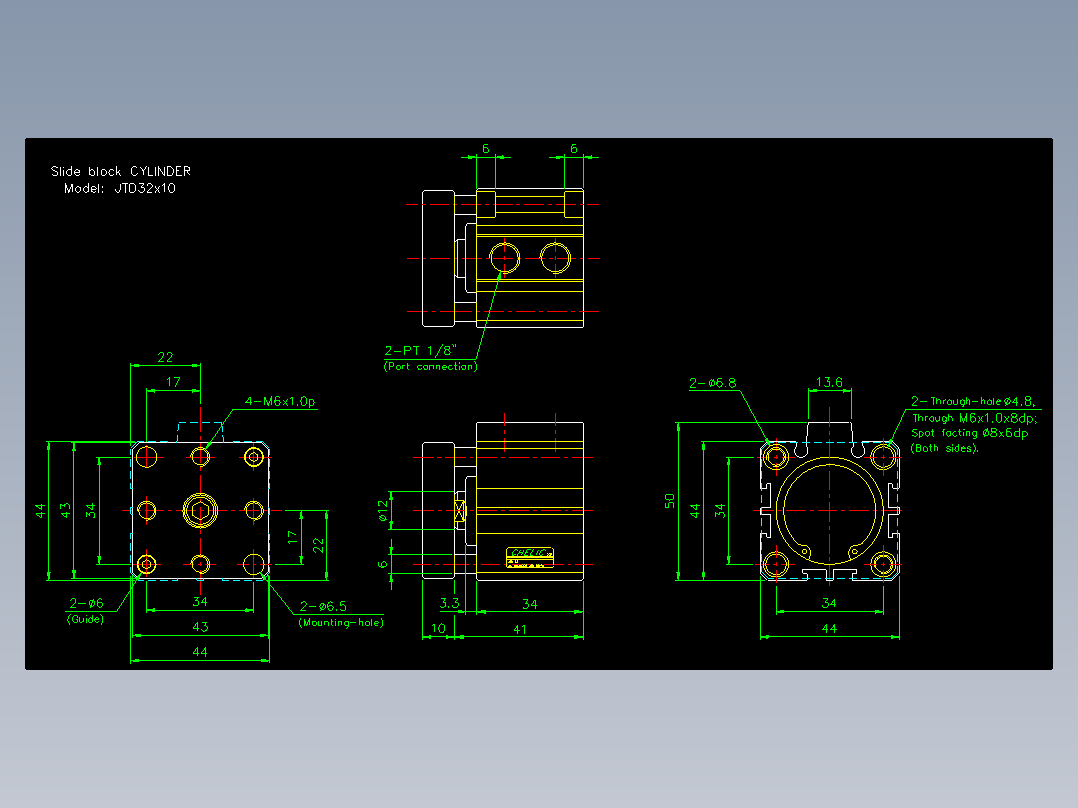
Task: Select the "2-ø6" hole callout
Action: tap(86, 603)
